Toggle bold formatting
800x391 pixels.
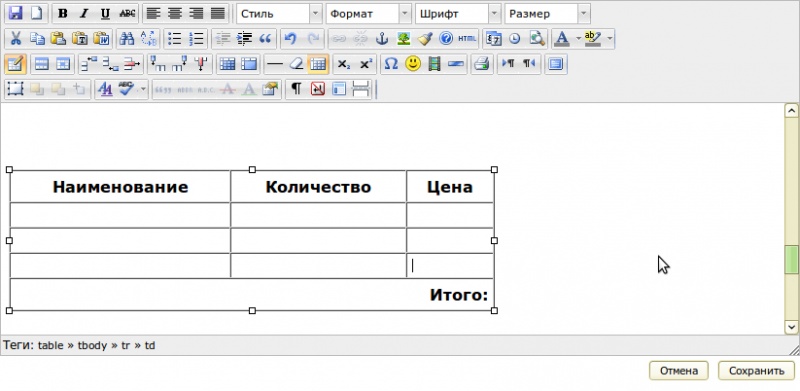click(63, 13)
